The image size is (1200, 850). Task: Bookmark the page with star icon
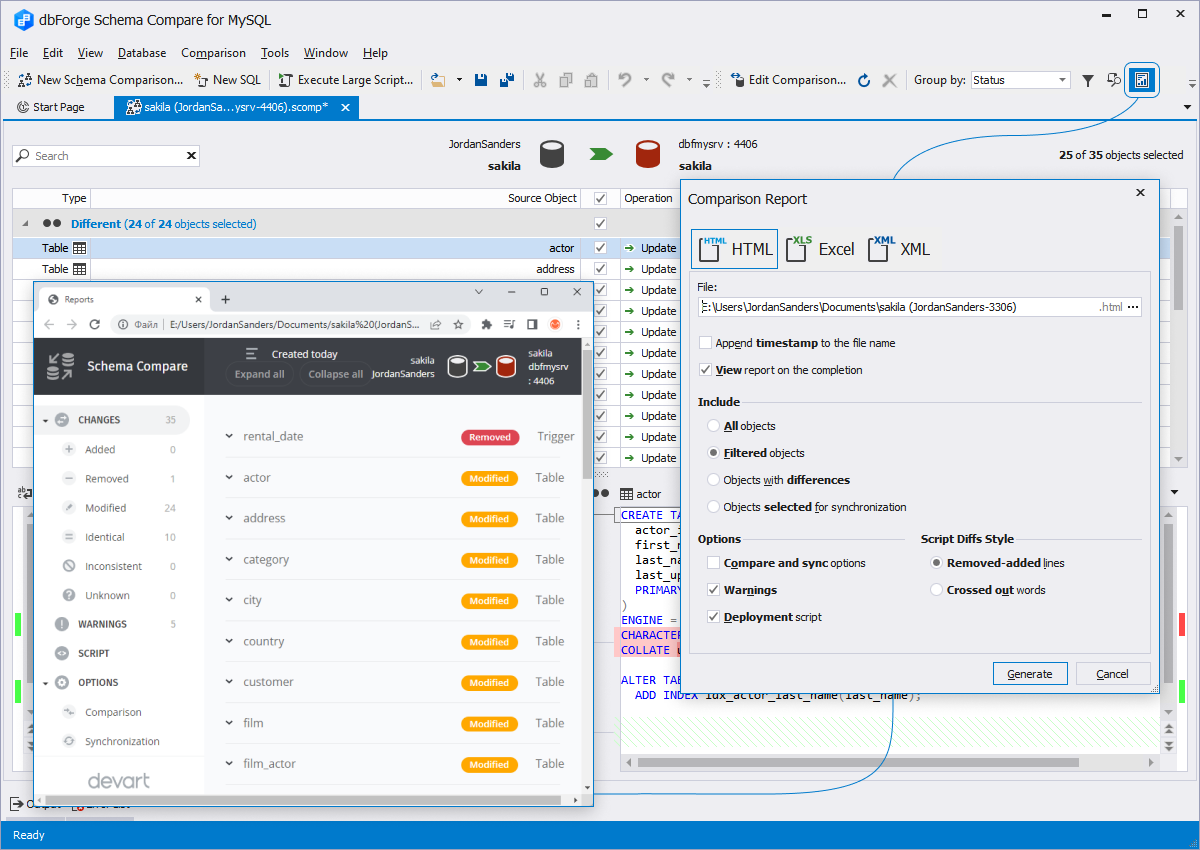click(458, 324)
